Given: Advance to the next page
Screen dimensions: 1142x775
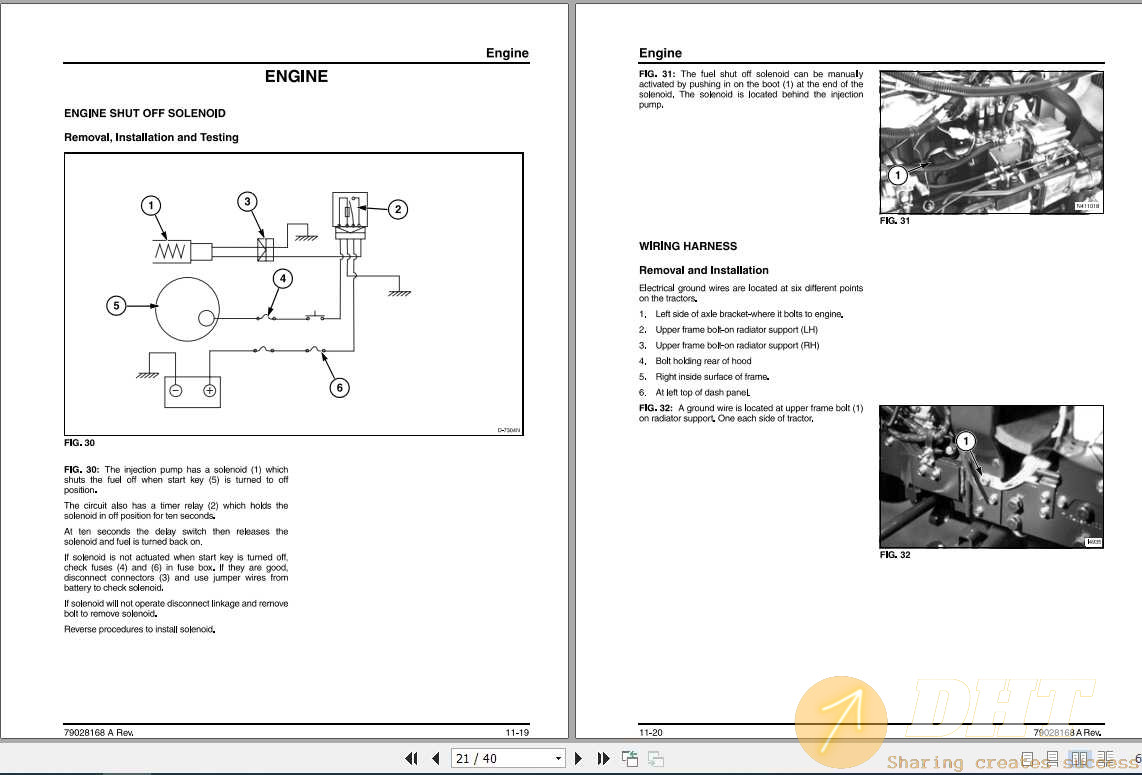Looking at the screenshot, I should point(578,758).
